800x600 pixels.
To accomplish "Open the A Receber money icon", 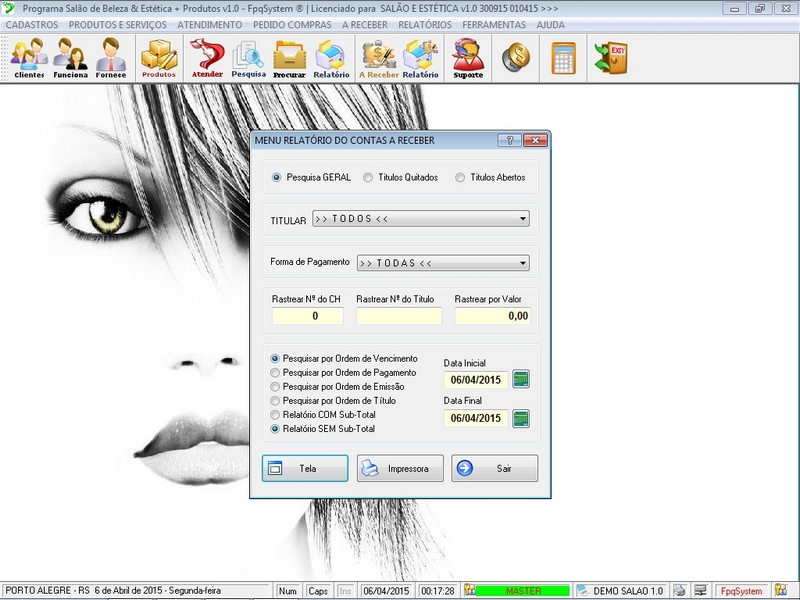I will pyautogui.click(x=379, y=58).
